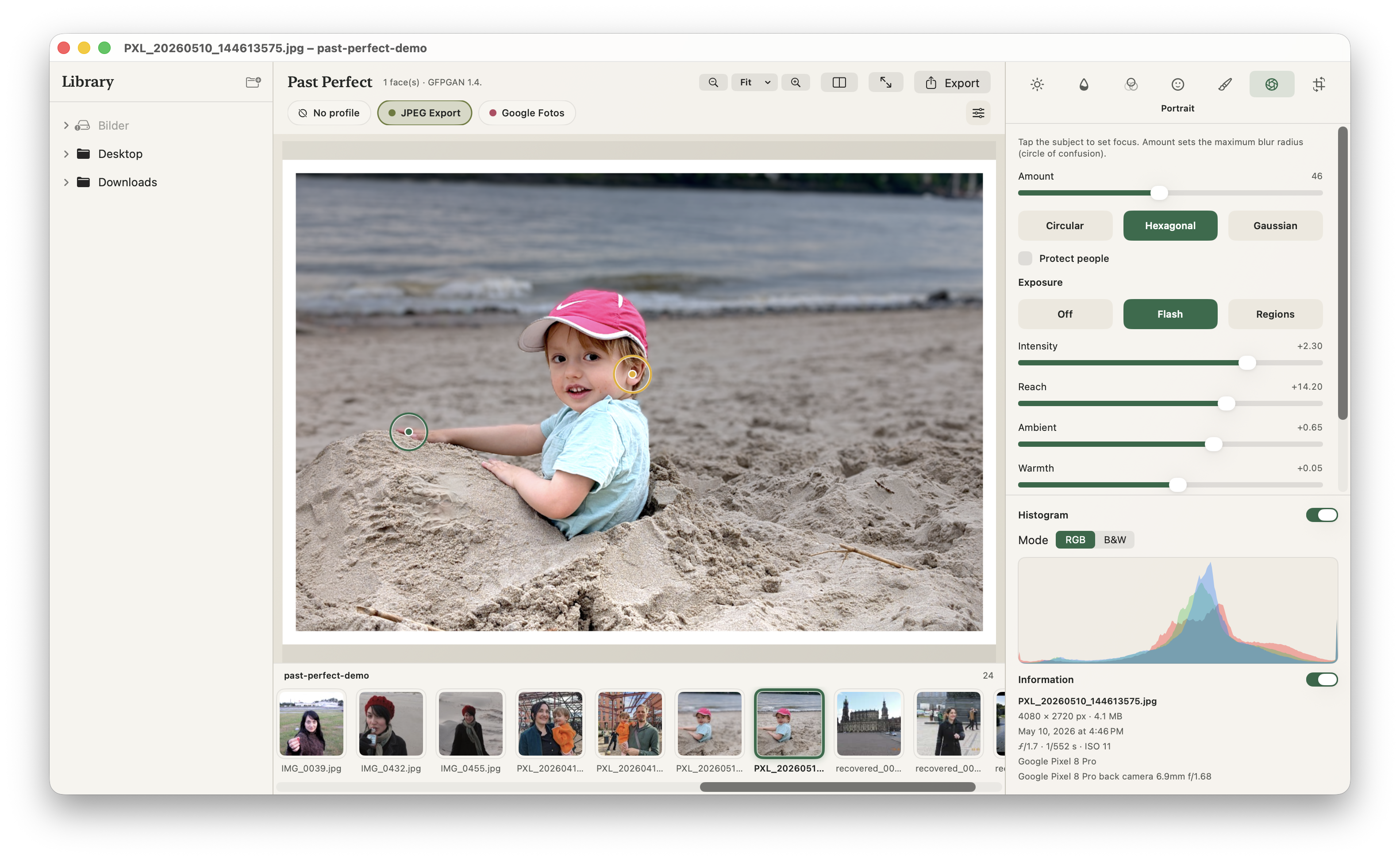The width and height of the screenshot is (1400, 860).
Task: Choose Gaussian blur shape
Action: (x=1275, y=226)
